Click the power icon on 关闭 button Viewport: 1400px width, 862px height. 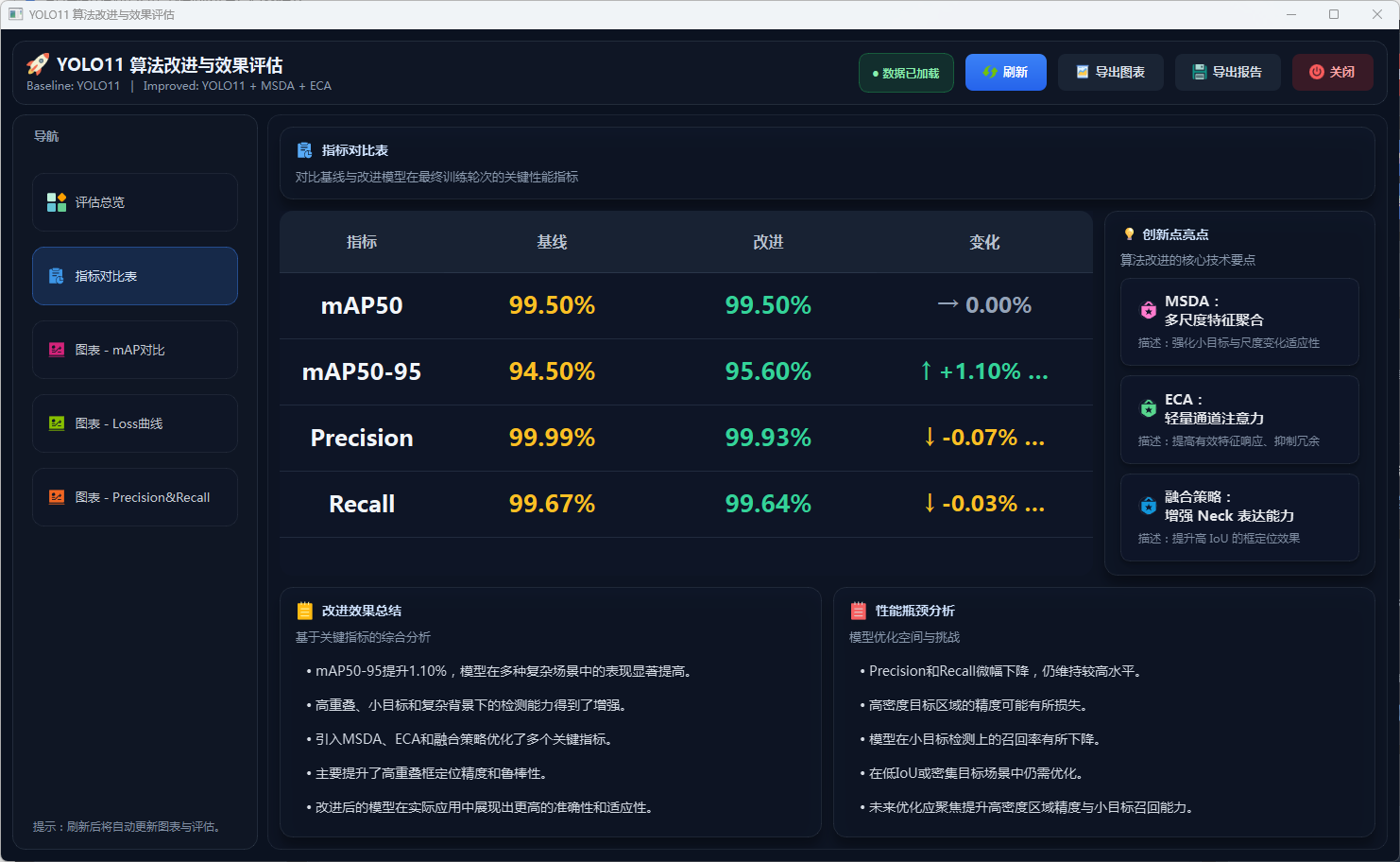pyautogui.click(x=1317, y=72)
